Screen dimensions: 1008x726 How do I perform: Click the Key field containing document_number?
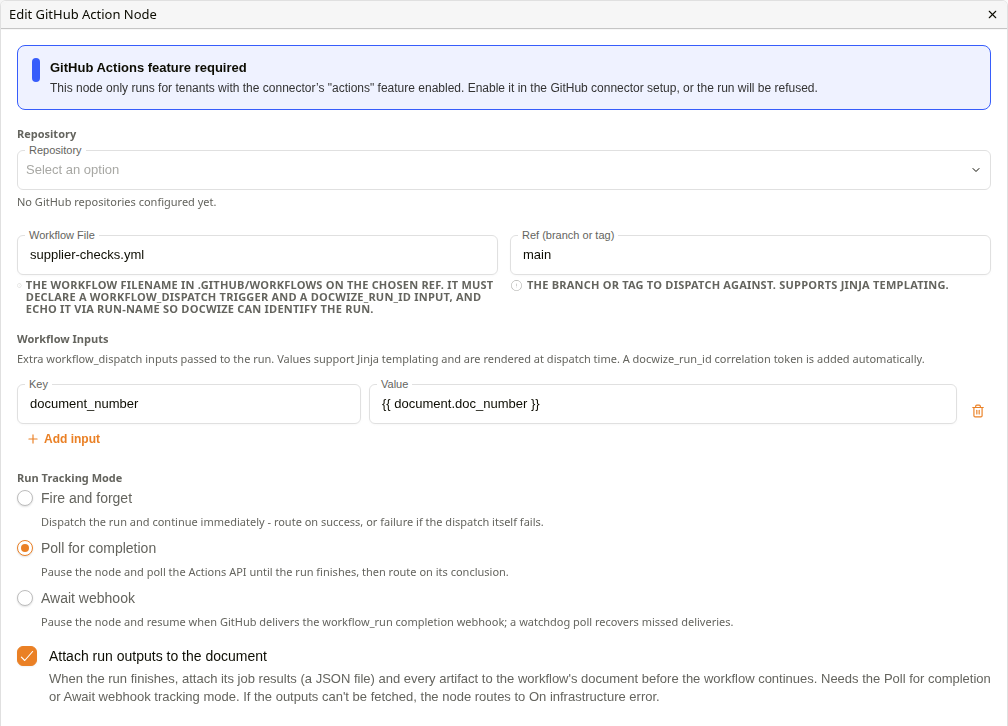(x=189, y=404)
